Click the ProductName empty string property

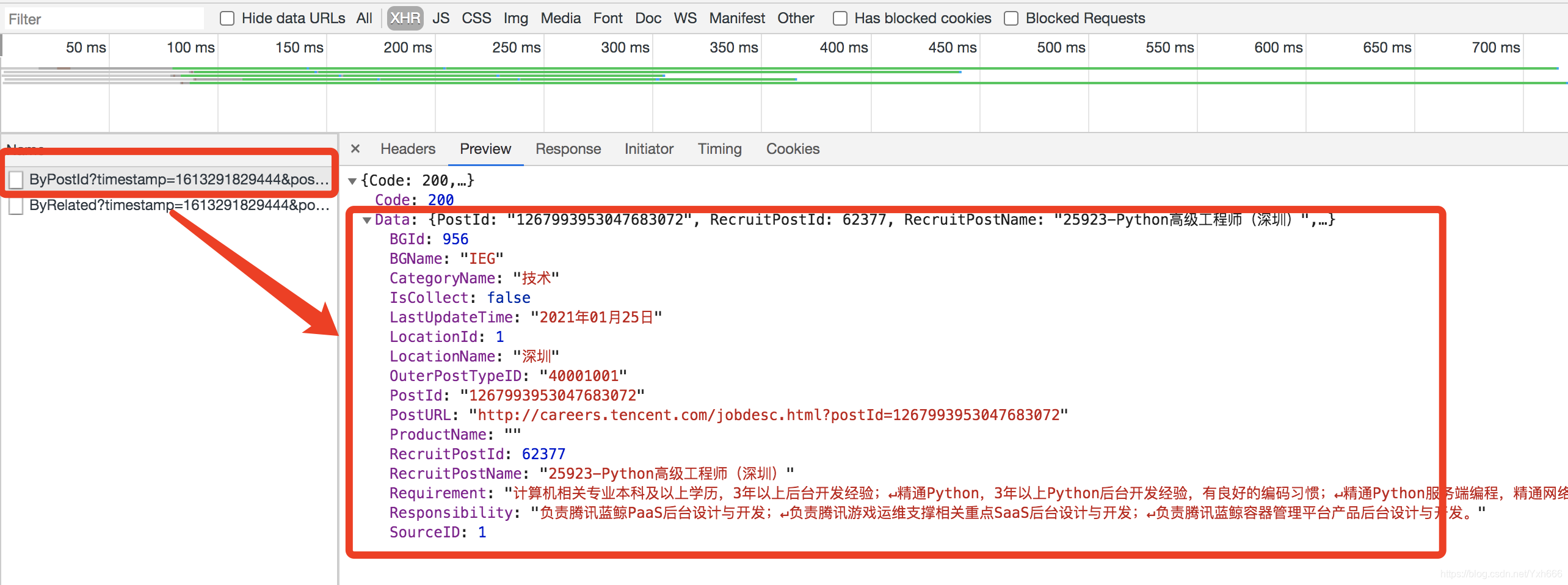click(456, 434)
